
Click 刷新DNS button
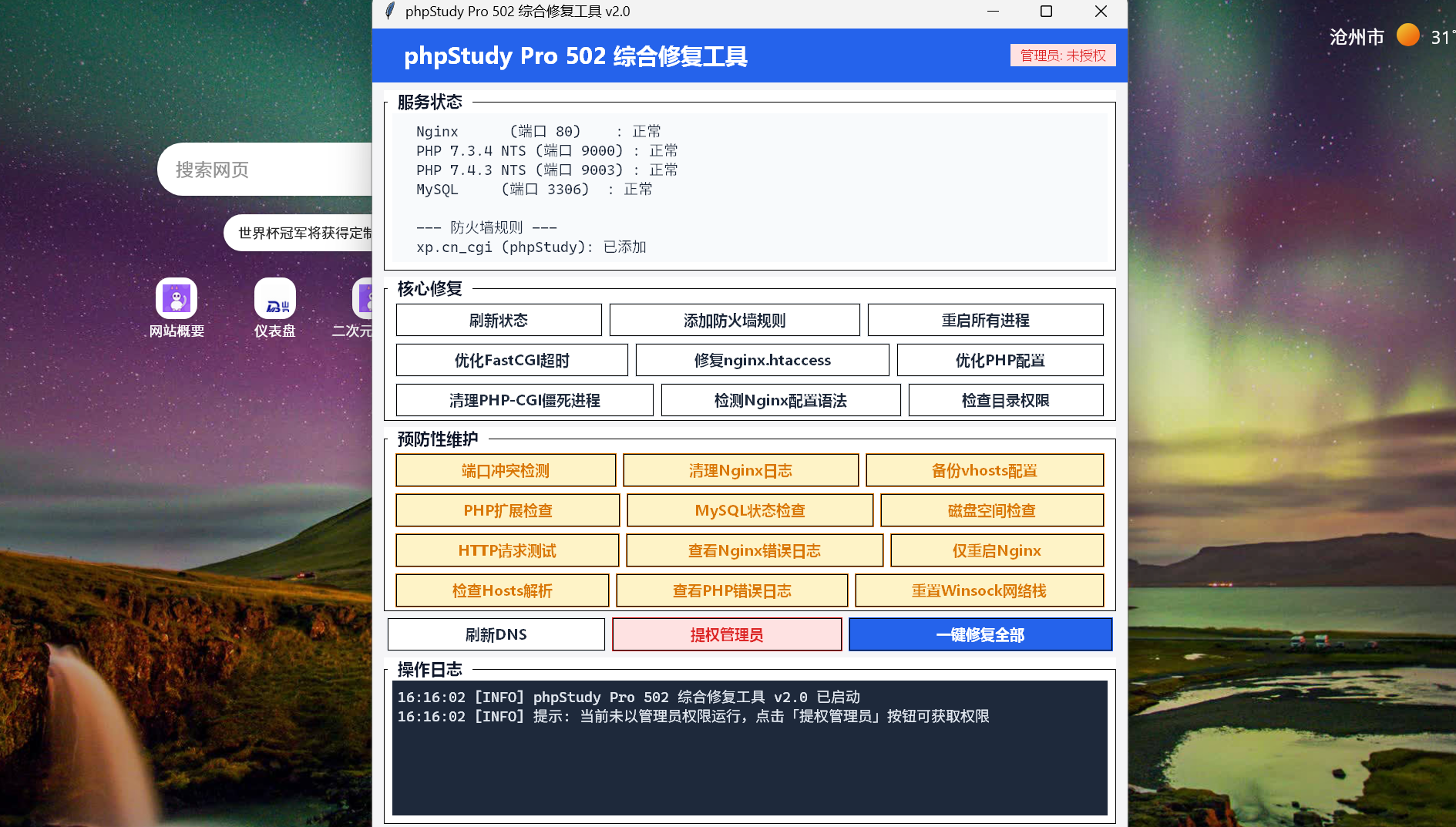coord(496,634)
